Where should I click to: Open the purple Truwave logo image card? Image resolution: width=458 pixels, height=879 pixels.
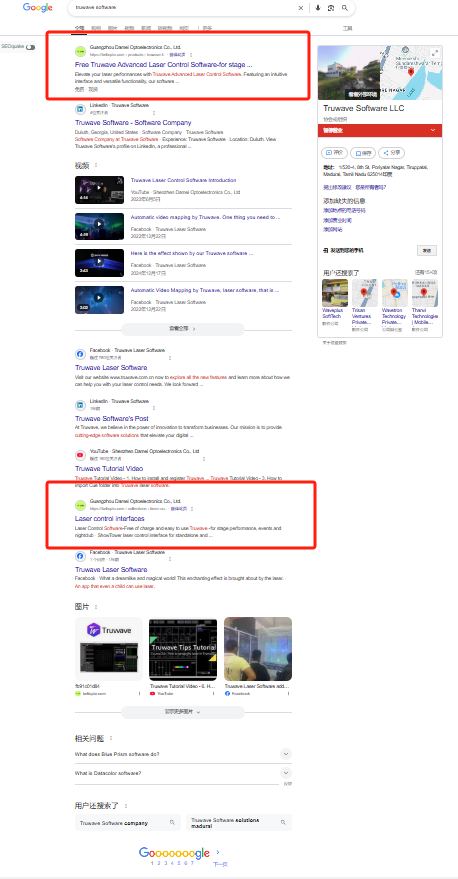tap(109, 649)
